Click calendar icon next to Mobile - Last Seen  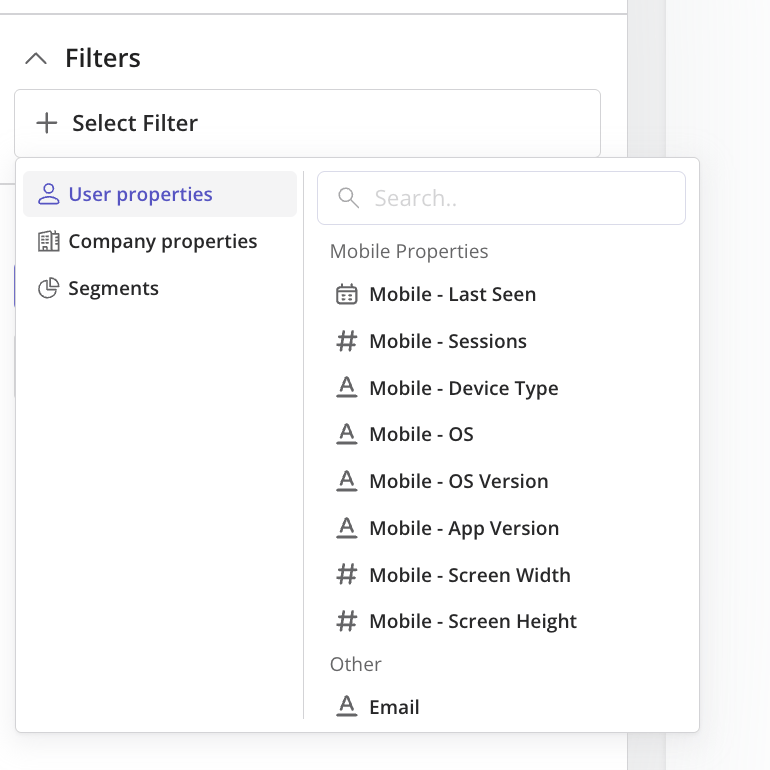coord(347,294)
